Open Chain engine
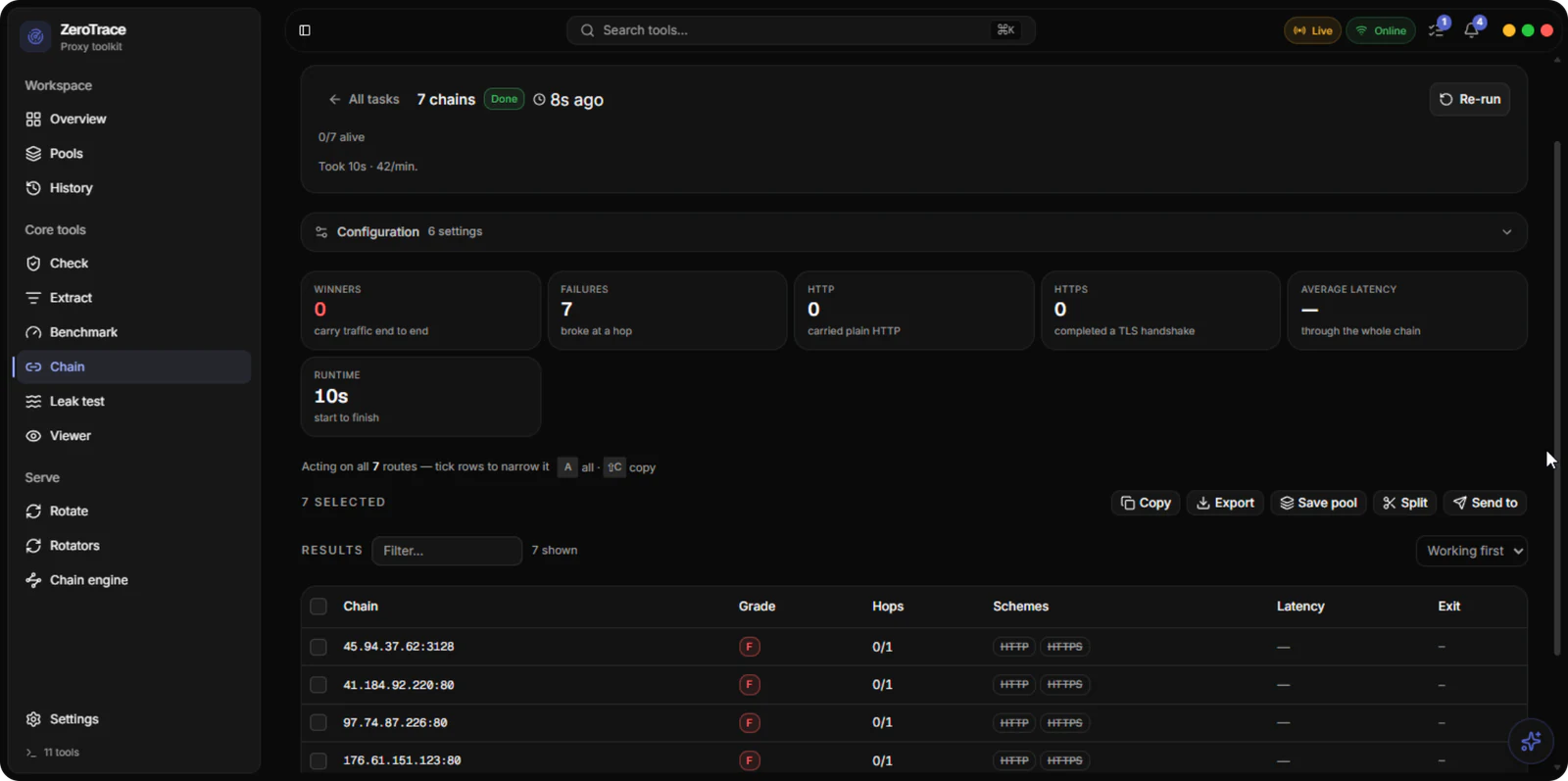This screenshot has width=1568, height=781. pos(132,579)
